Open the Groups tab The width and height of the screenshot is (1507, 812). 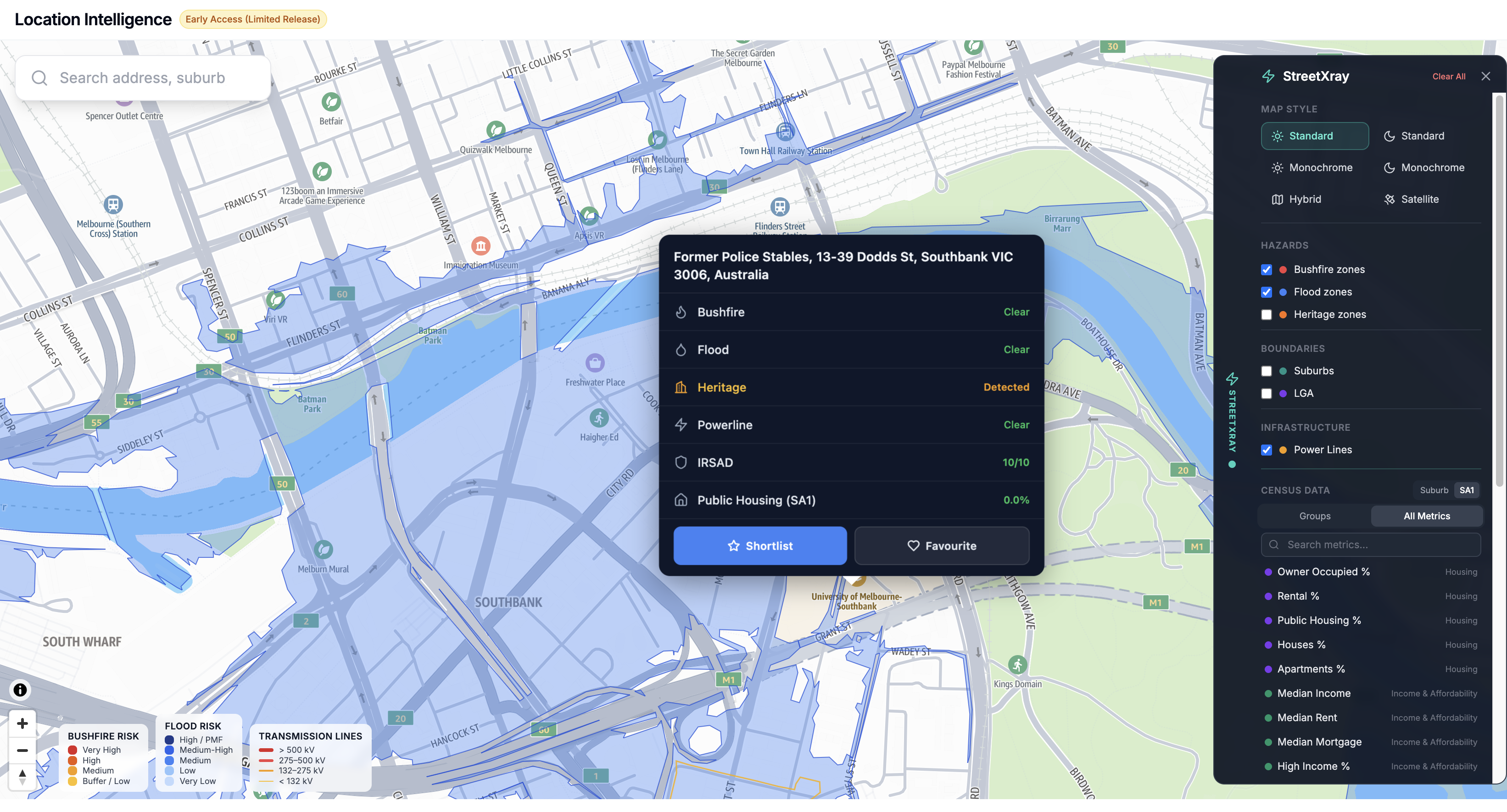click(1315, 516)
